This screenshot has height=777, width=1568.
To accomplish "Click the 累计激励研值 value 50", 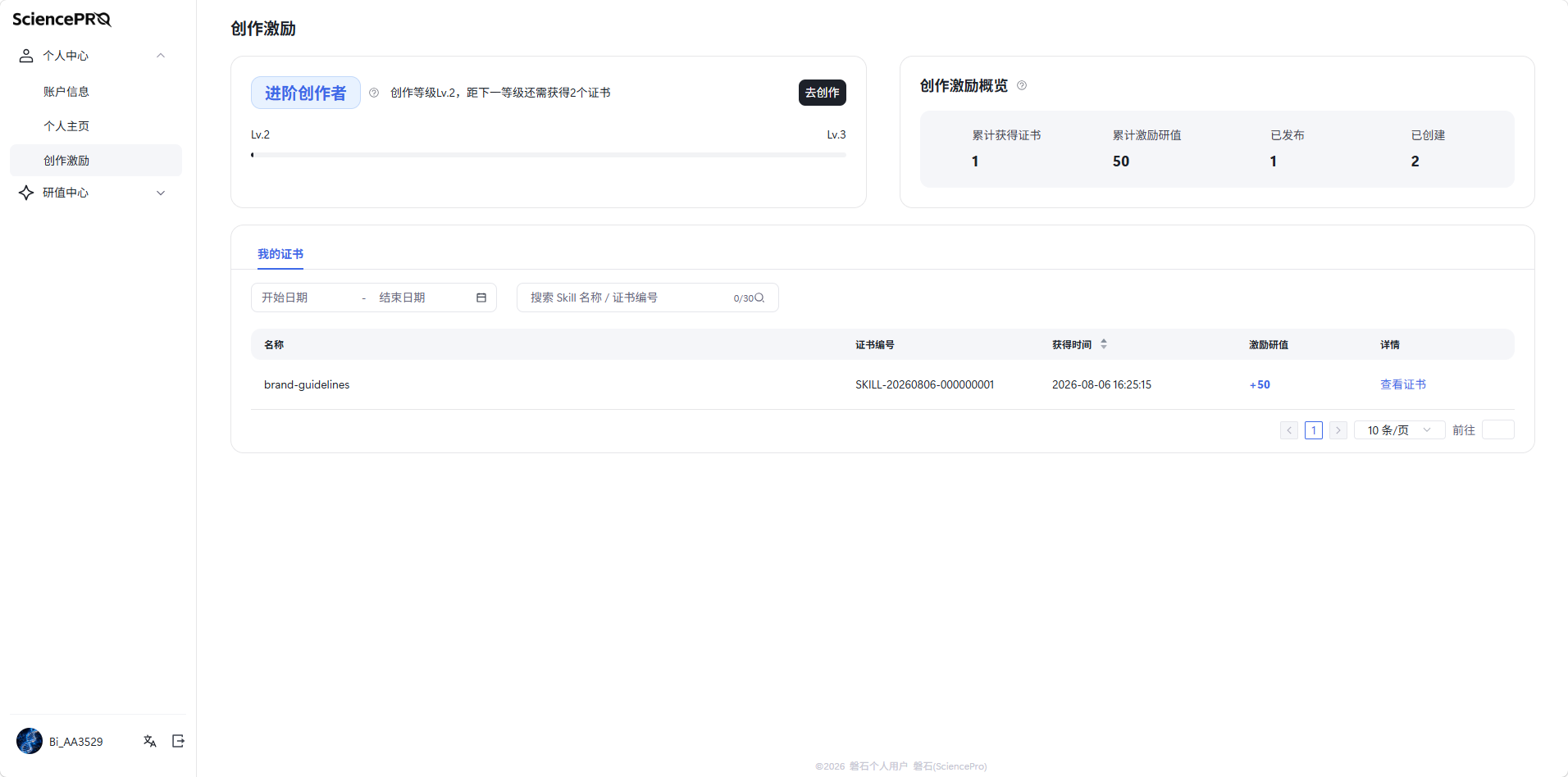I will click(1121, 161).
